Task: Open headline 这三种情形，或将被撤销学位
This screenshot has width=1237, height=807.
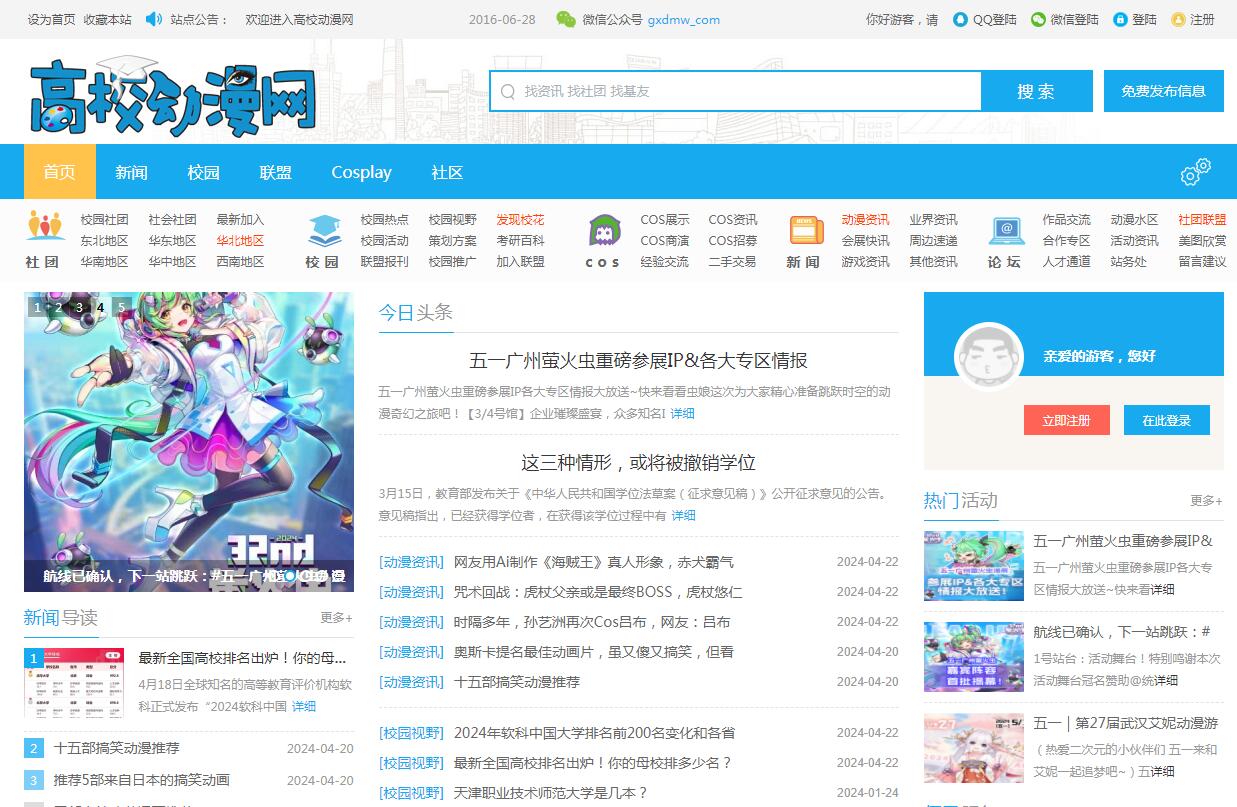Action: pyautogui.click(x=639, y=463)
